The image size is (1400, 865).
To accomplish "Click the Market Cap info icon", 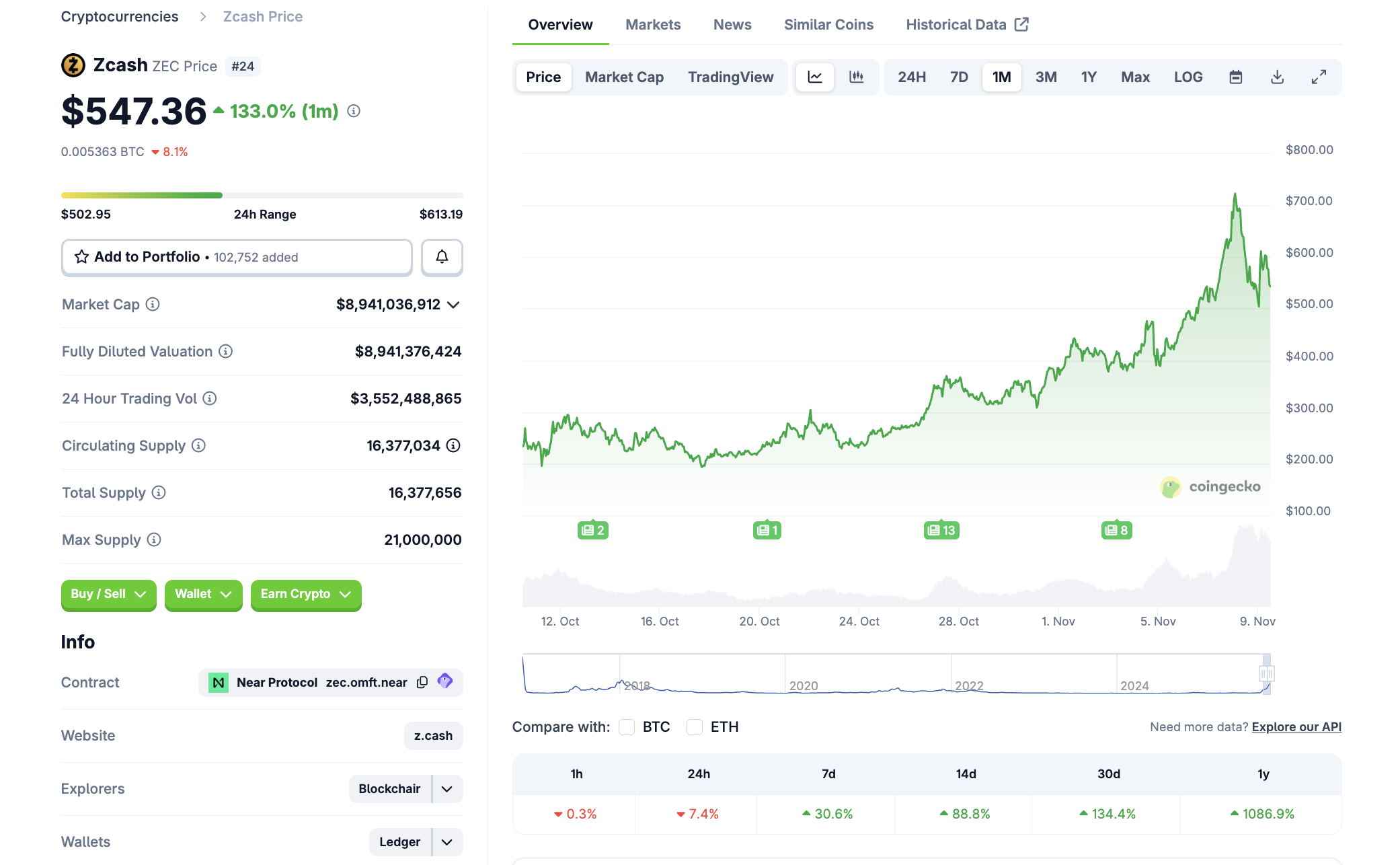I will [x=153, y=305].
